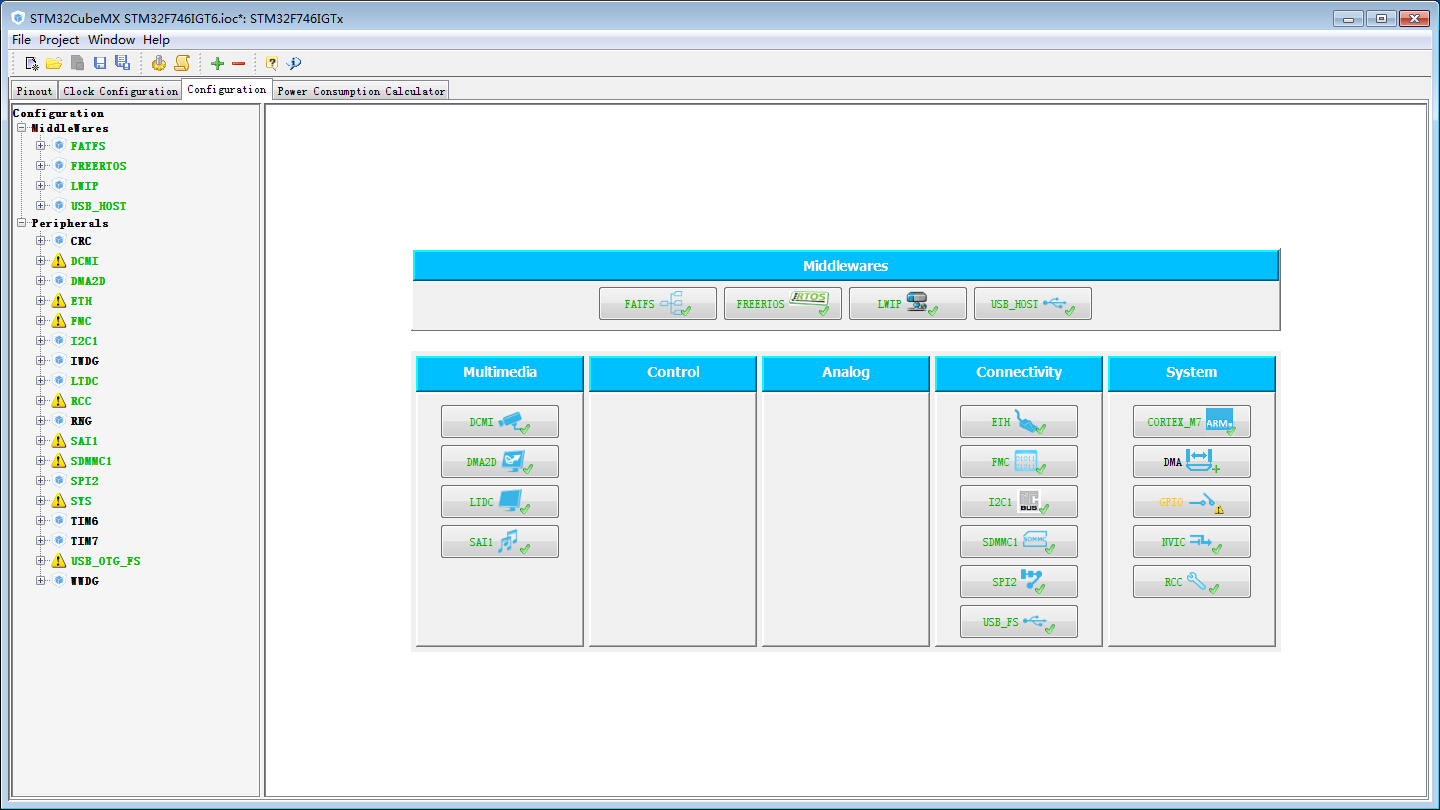The height and width of the screenshot is (810, 1440).
Task: Click the Generate Report scroll icon
Action: pyautogui.click(x=182, y=63)
